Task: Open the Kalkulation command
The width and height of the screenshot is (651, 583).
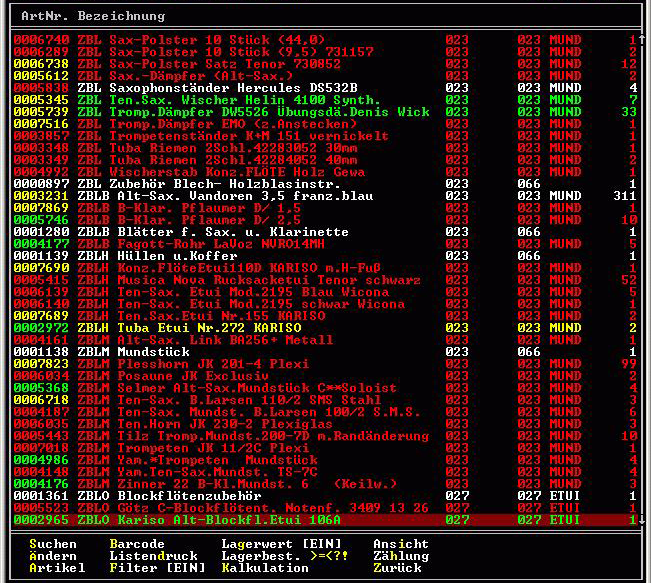Action: [x=265, y=568]
